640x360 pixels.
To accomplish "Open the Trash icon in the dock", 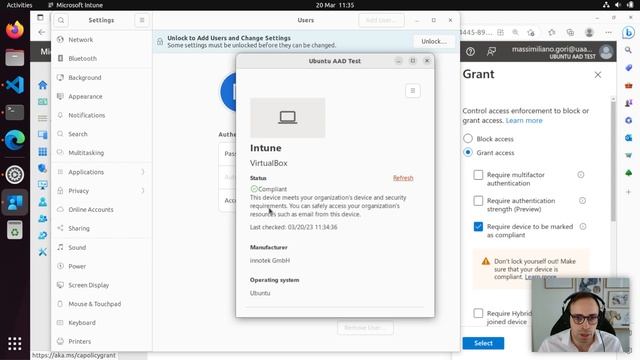I will click(15, 230).
